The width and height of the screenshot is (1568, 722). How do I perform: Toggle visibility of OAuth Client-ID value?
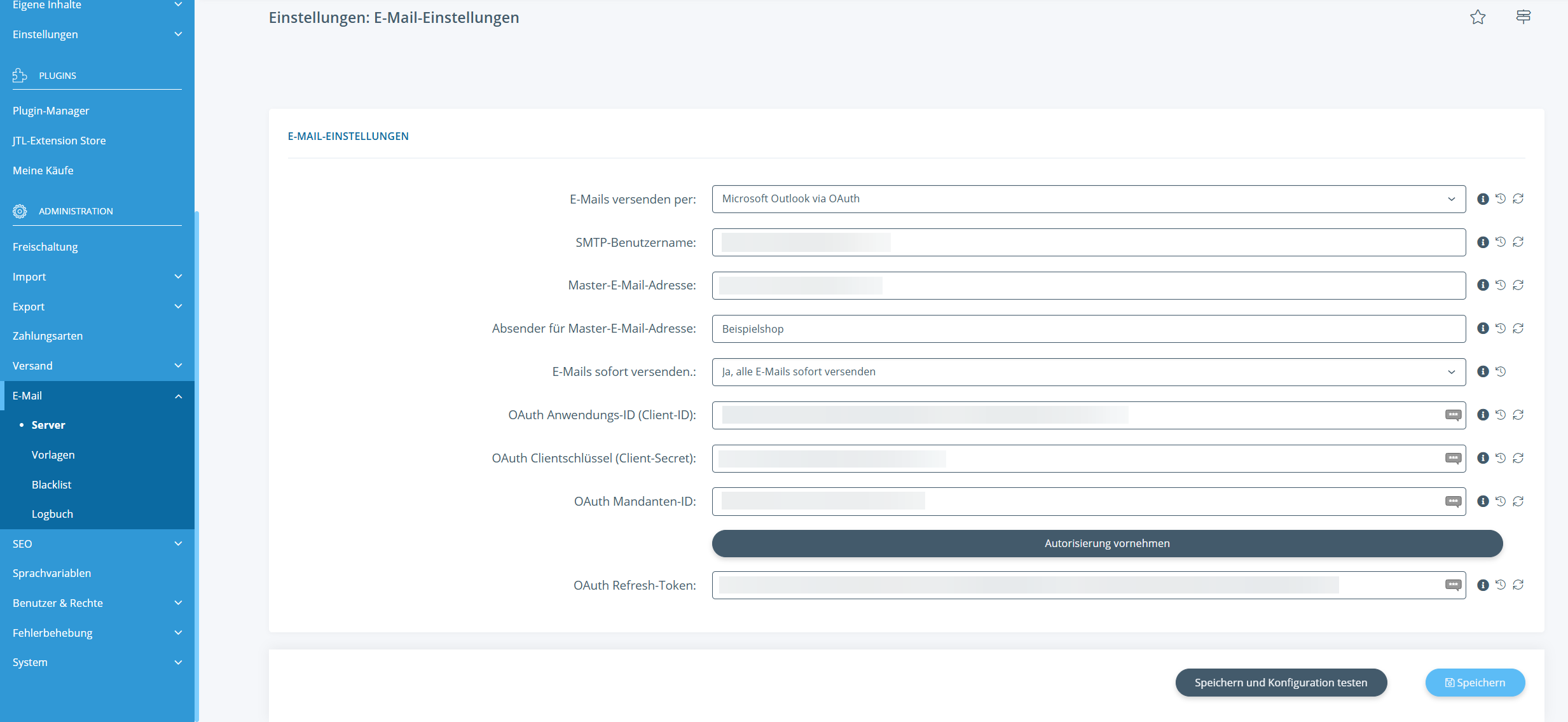point(1453,415)
